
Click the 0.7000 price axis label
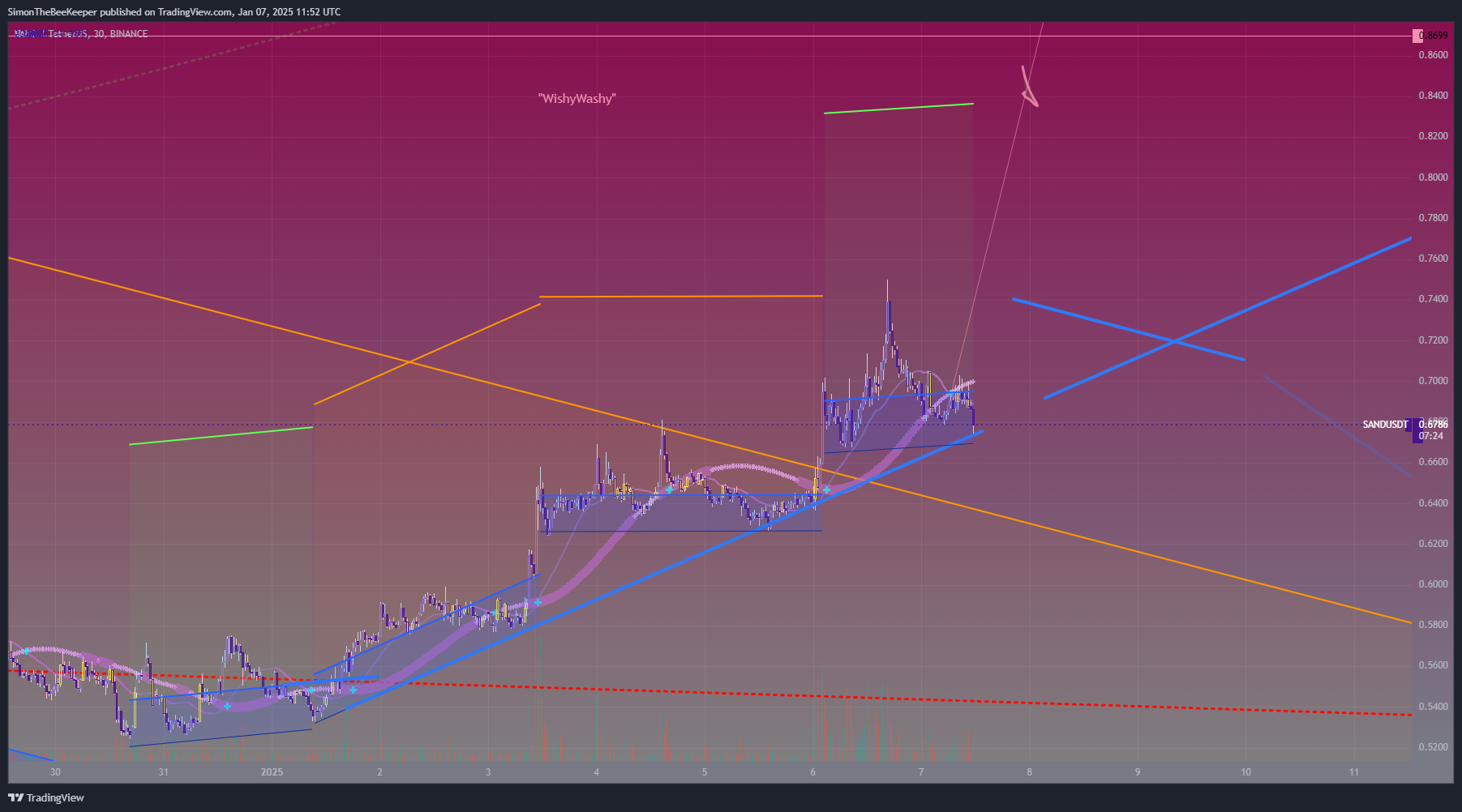click(x=1433, y=381)
